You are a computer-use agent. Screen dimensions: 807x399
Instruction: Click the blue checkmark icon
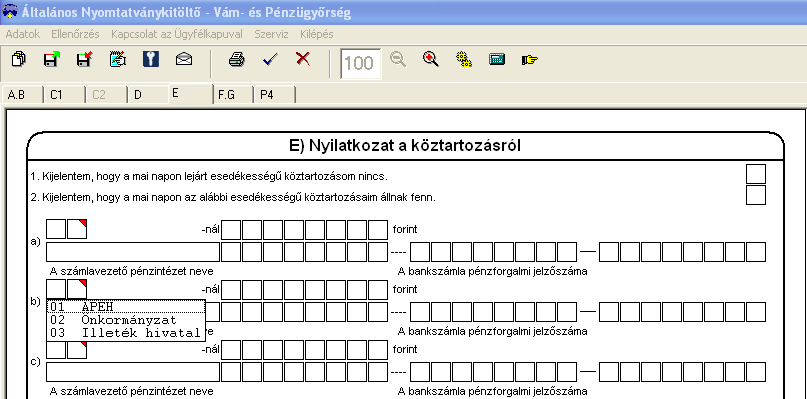coord(270,59)
